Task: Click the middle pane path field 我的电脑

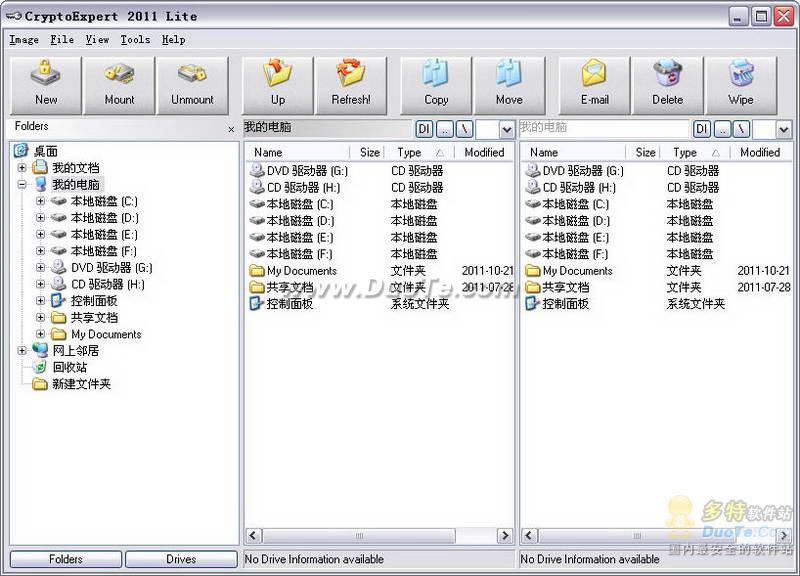Action: click(x=327, y=128)
